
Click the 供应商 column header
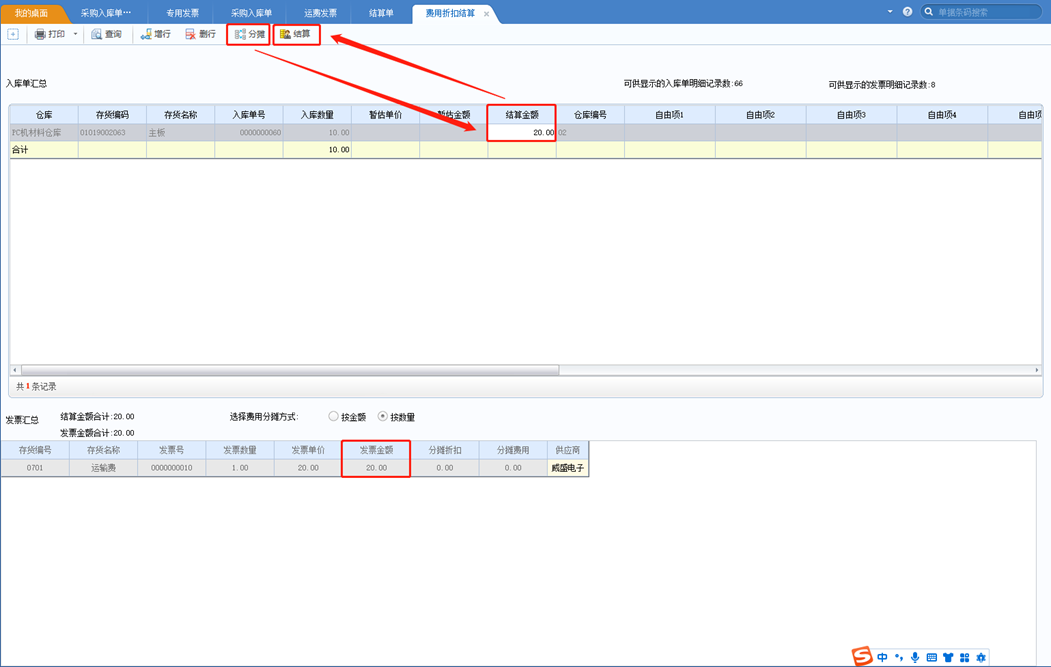[x=568, y=450]
